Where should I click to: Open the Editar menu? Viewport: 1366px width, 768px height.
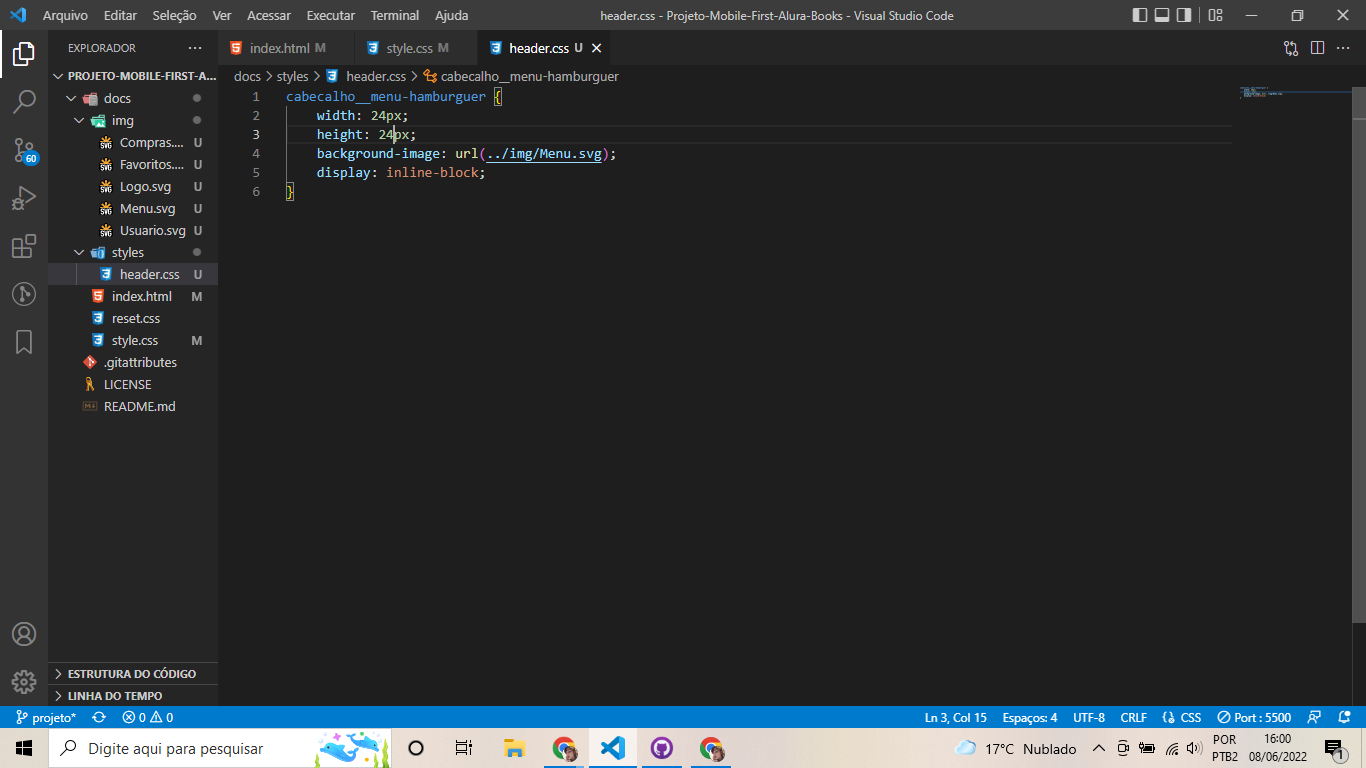tap(120, 15)
